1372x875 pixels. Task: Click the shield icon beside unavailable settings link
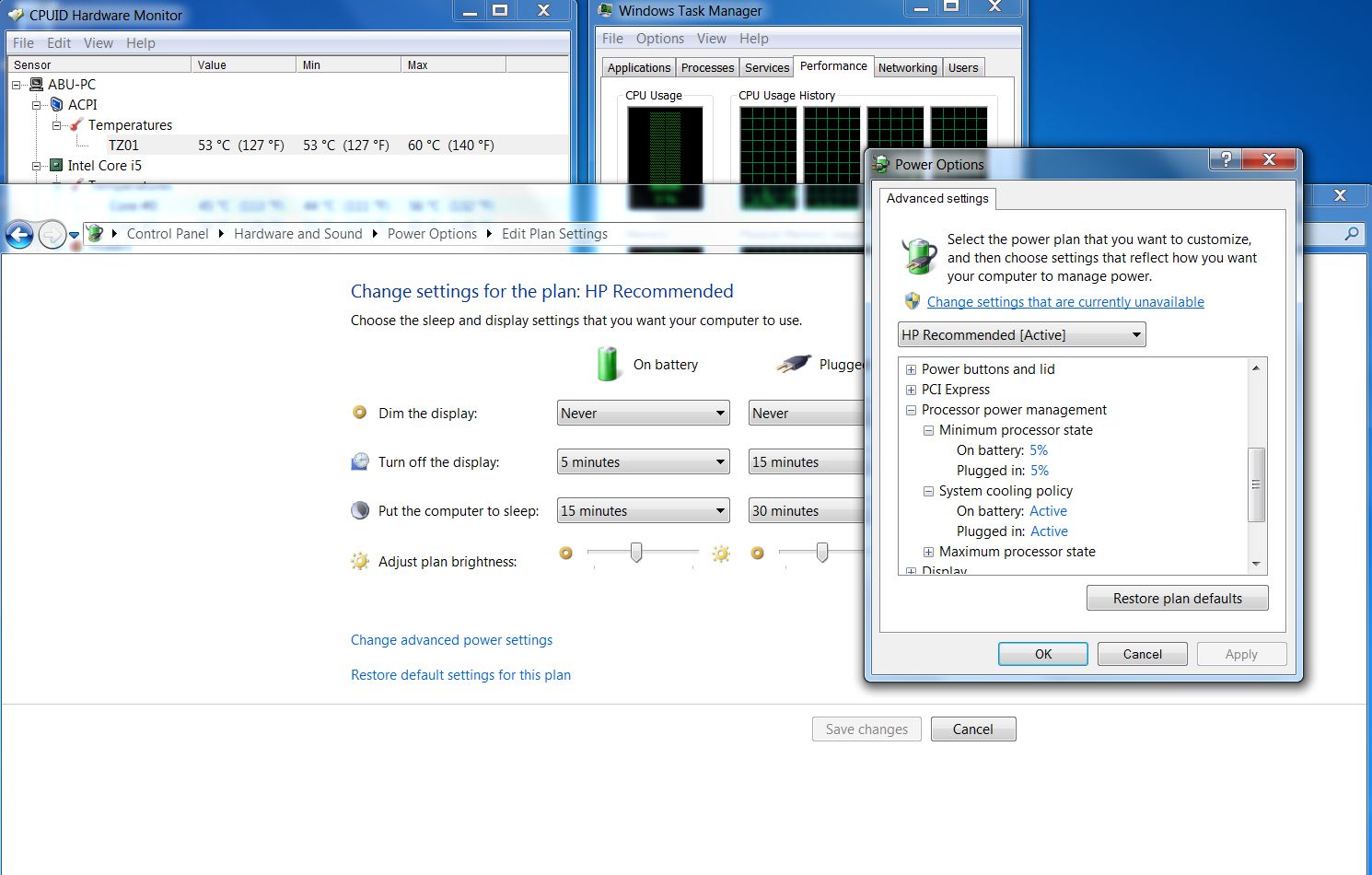coord(913,301)
